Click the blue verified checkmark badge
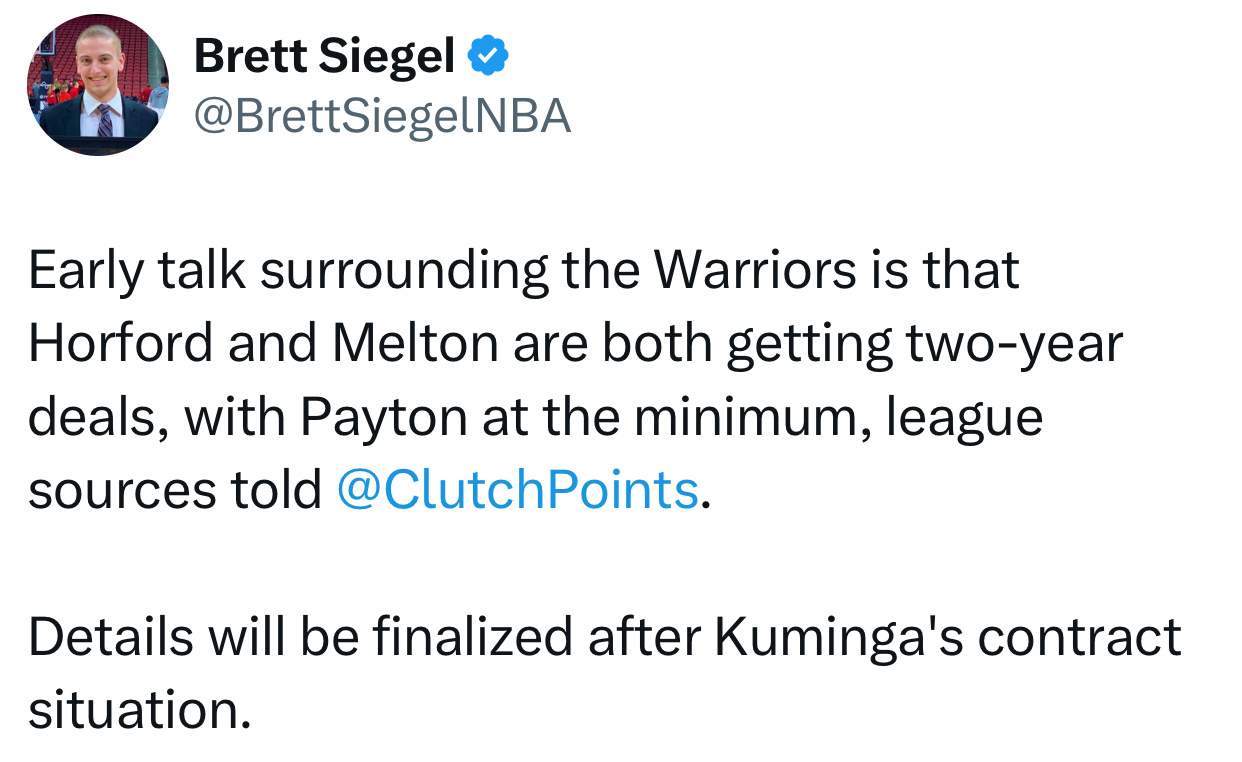This screenshot has height=762, width=1242. pyautogui.click(x=490, y=56)
